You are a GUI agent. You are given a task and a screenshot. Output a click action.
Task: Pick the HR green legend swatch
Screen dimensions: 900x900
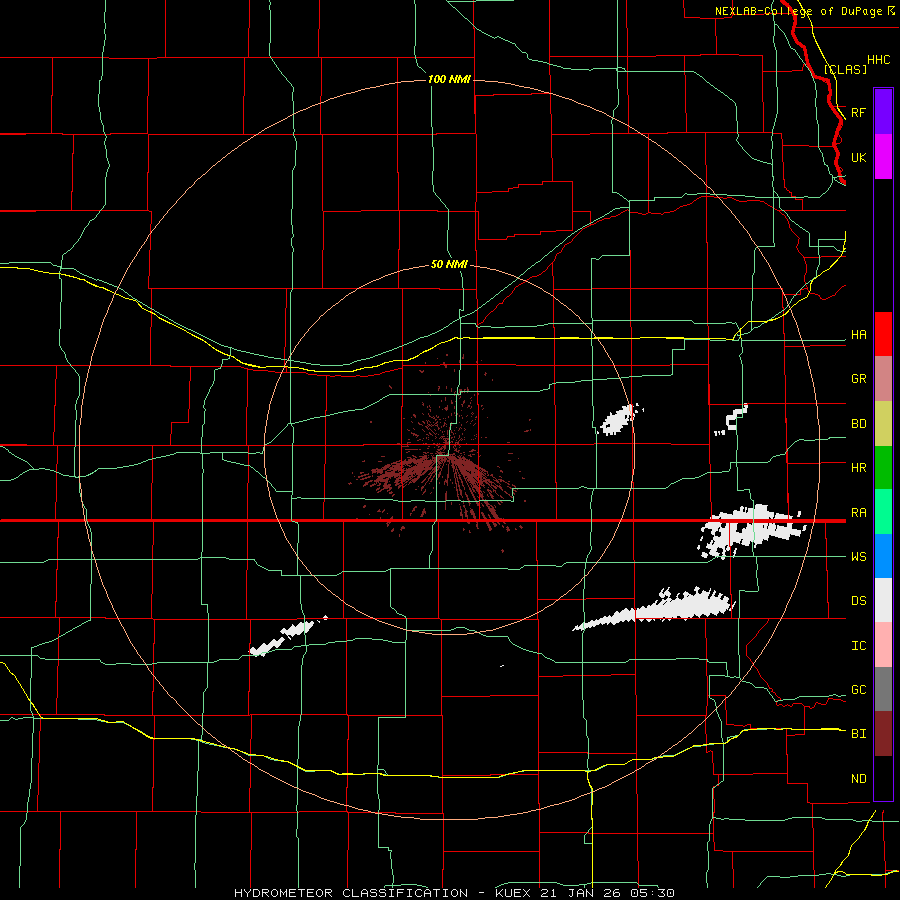[x=883, y=468]
